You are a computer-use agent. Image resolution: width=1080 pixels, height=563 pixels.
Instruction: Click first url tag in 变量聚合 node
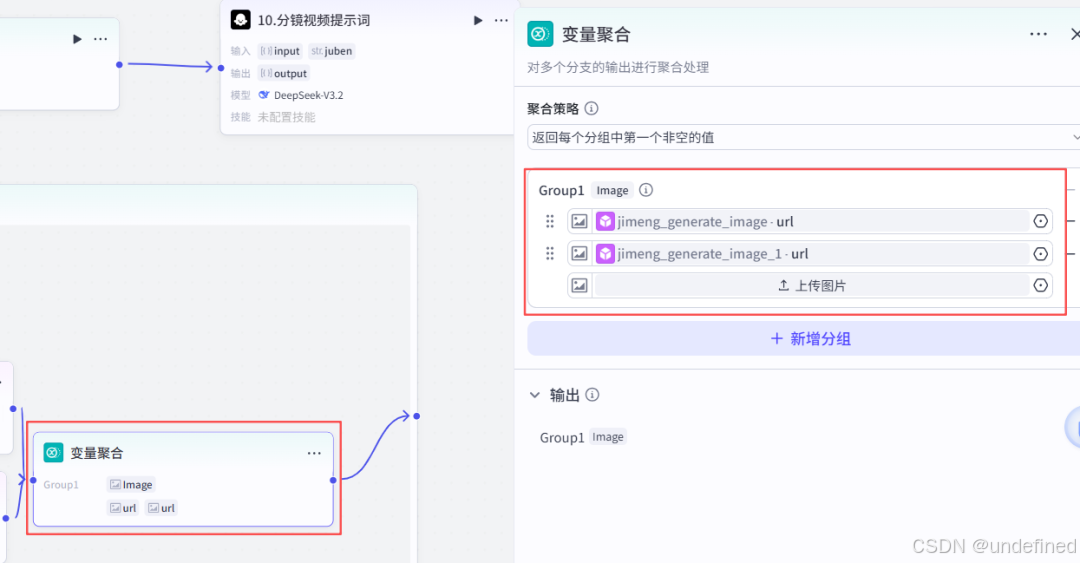[123, 508]
